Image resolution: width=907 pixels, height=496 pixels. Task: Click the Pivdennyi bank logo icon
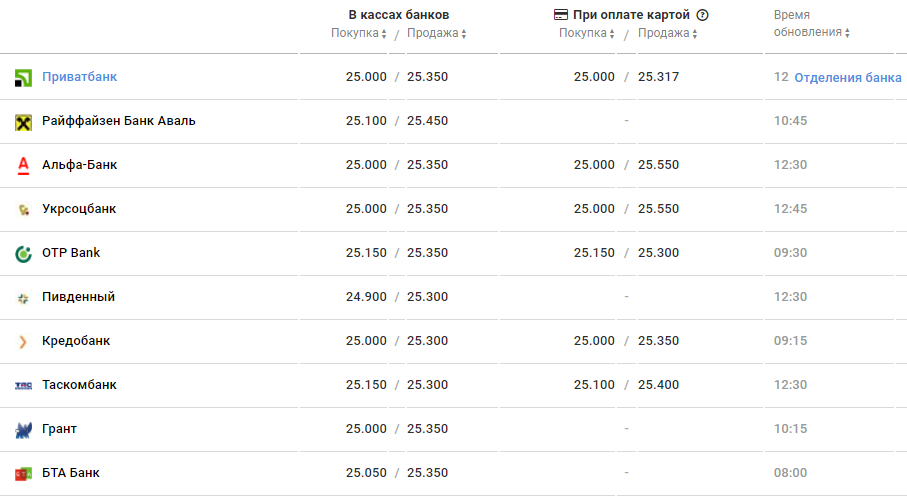(24, 297)
